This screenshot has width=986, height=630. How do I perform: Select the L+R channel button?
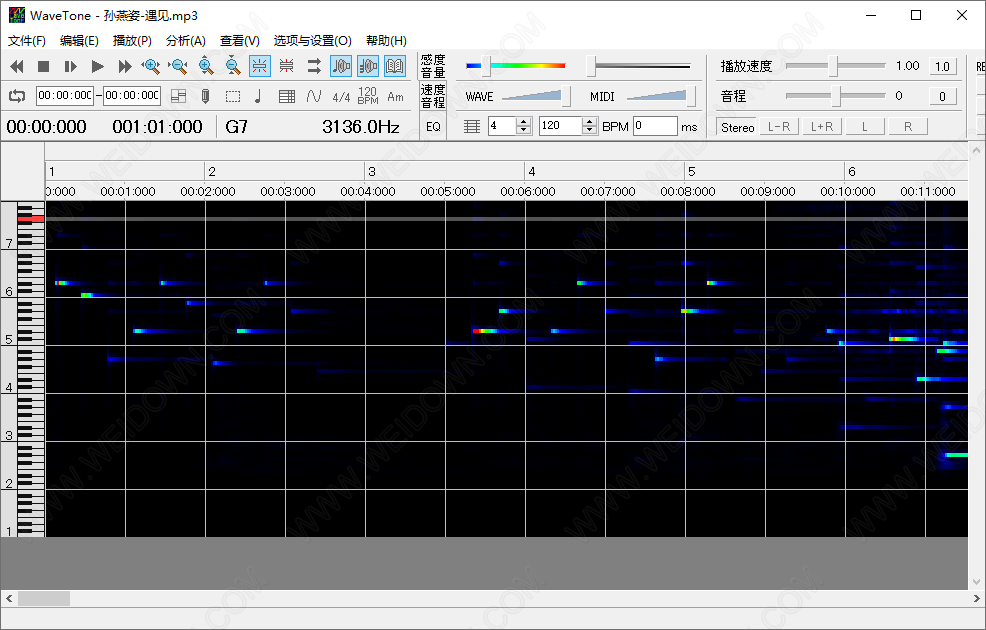point(822,127)
